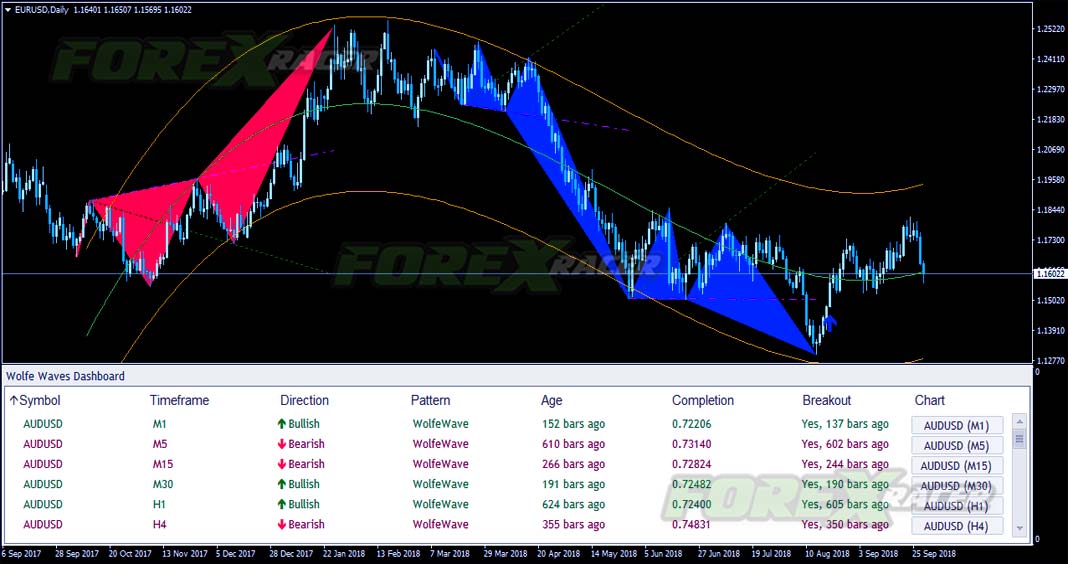Click 'Yes, 350 bars ago' breakout cell
The image size is (1068, 564).
[x=845, y=524]
